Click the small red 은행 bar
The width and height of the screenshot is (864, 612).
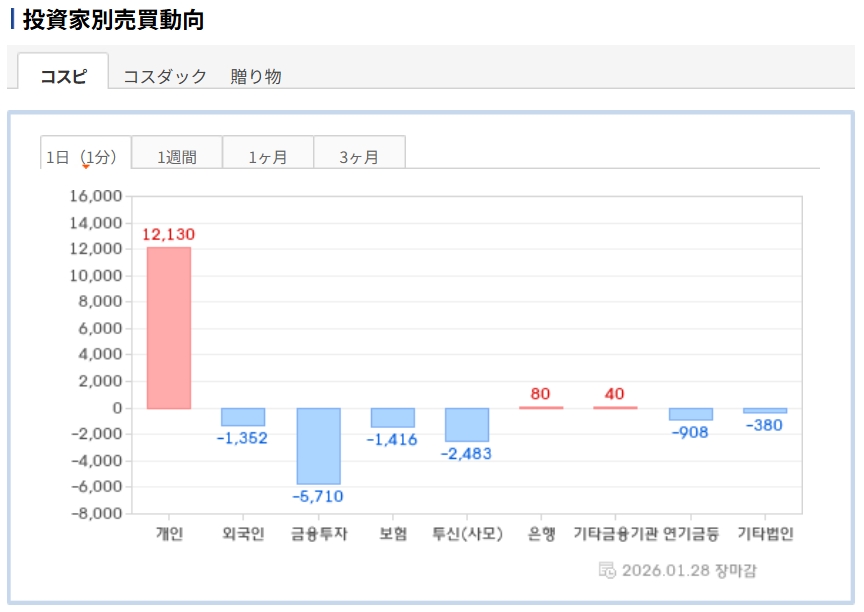[x=541, y=407]
